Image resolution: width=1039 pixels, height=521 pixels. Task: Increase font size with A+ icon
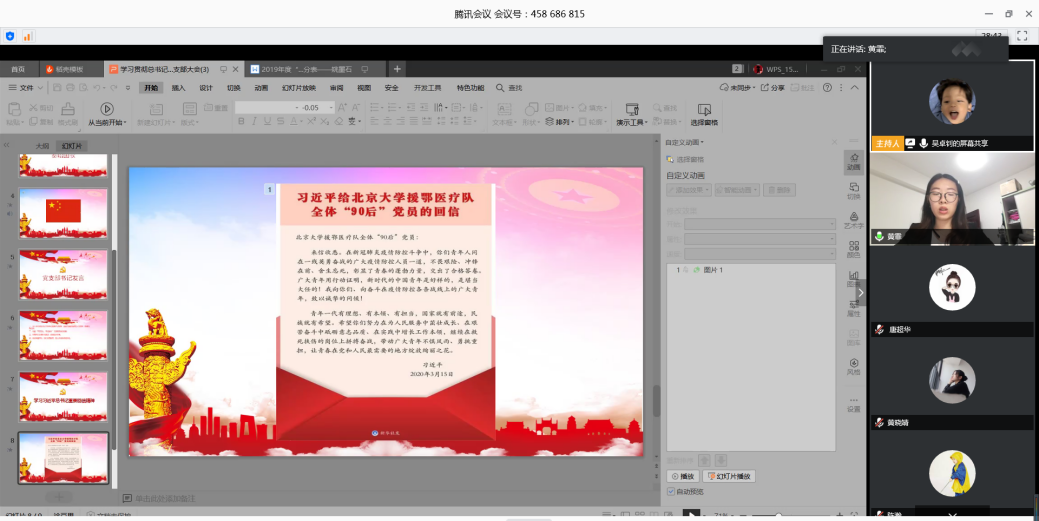[x=343, y=107]
